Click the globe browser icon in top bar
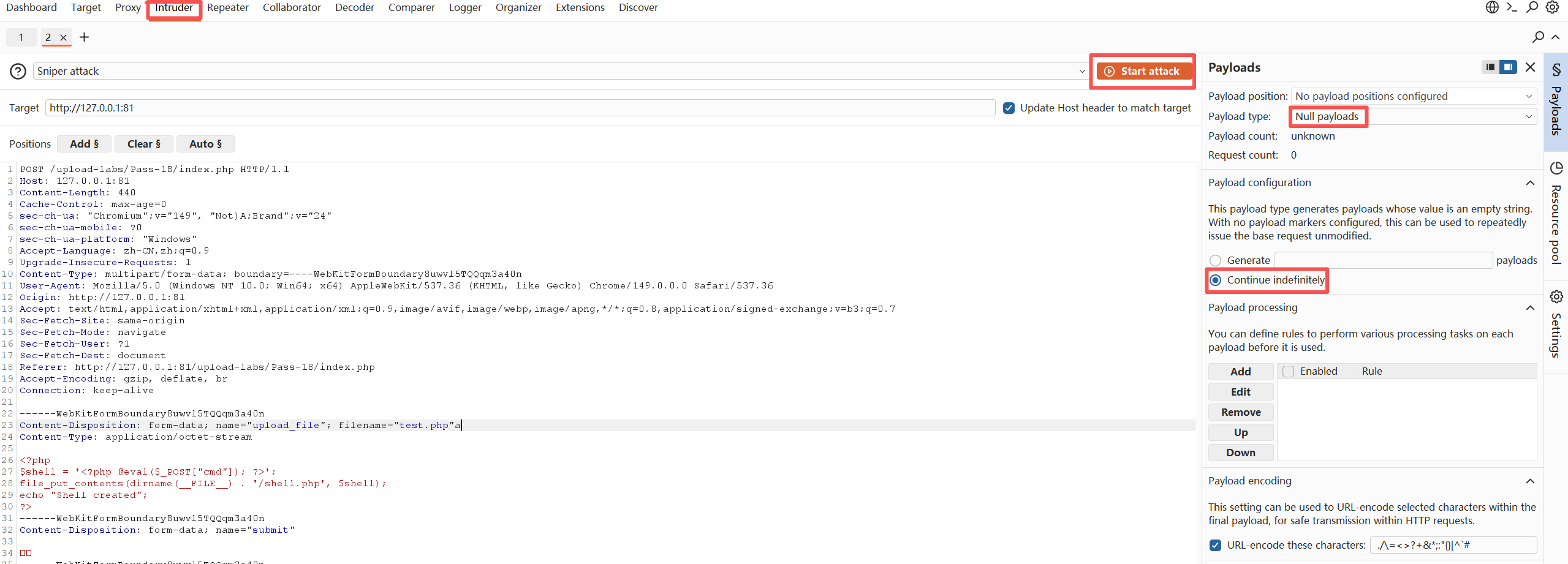The height and width of the screenshot is (564, 1568). 1492,7
